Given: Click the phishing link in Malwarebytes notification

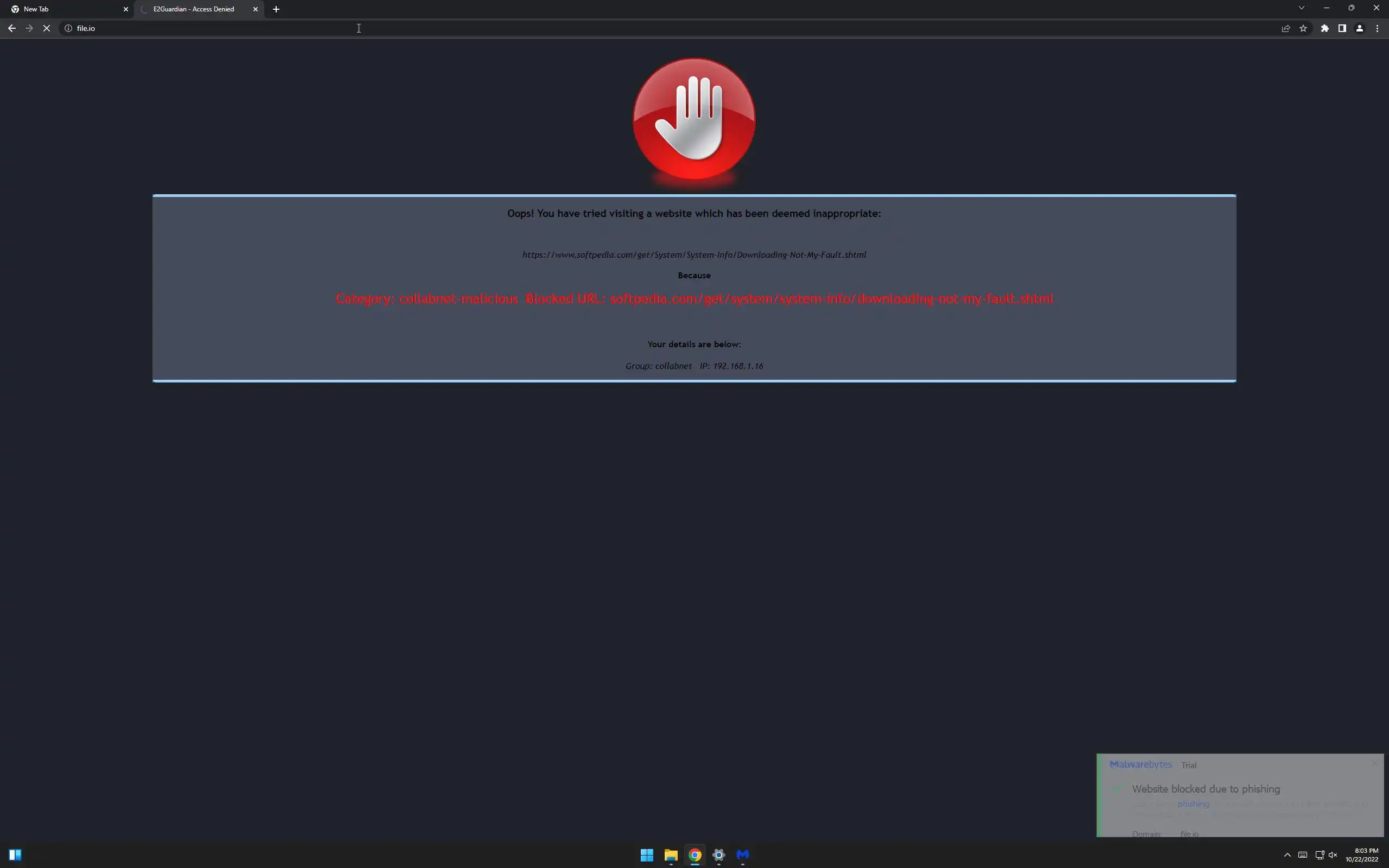Looking at the screenshot, I should 1193,803.
